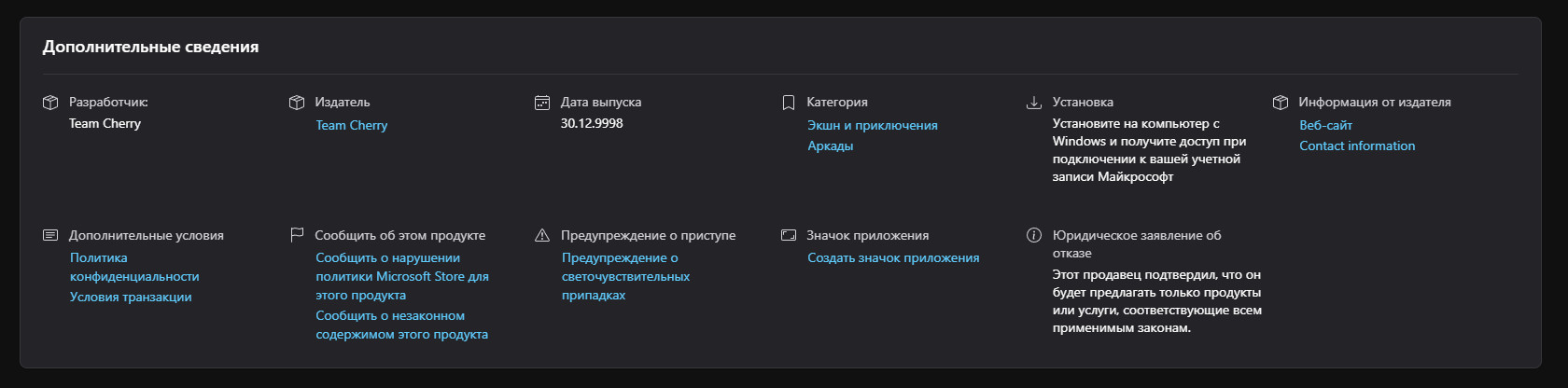Click the Юридическое заявление об отказе label

pyautogui.click(x=1137, y=243)
